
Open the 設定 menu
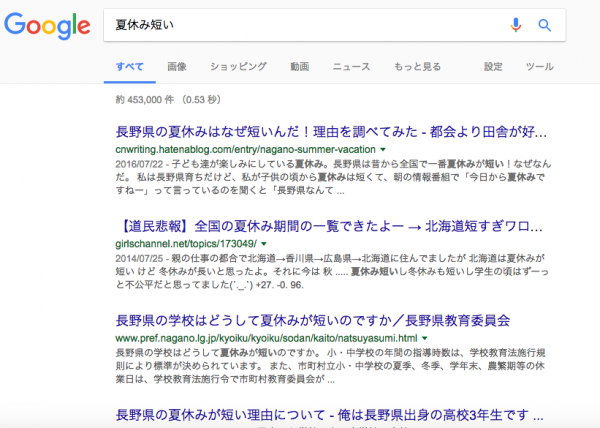[x=493, y=67]
